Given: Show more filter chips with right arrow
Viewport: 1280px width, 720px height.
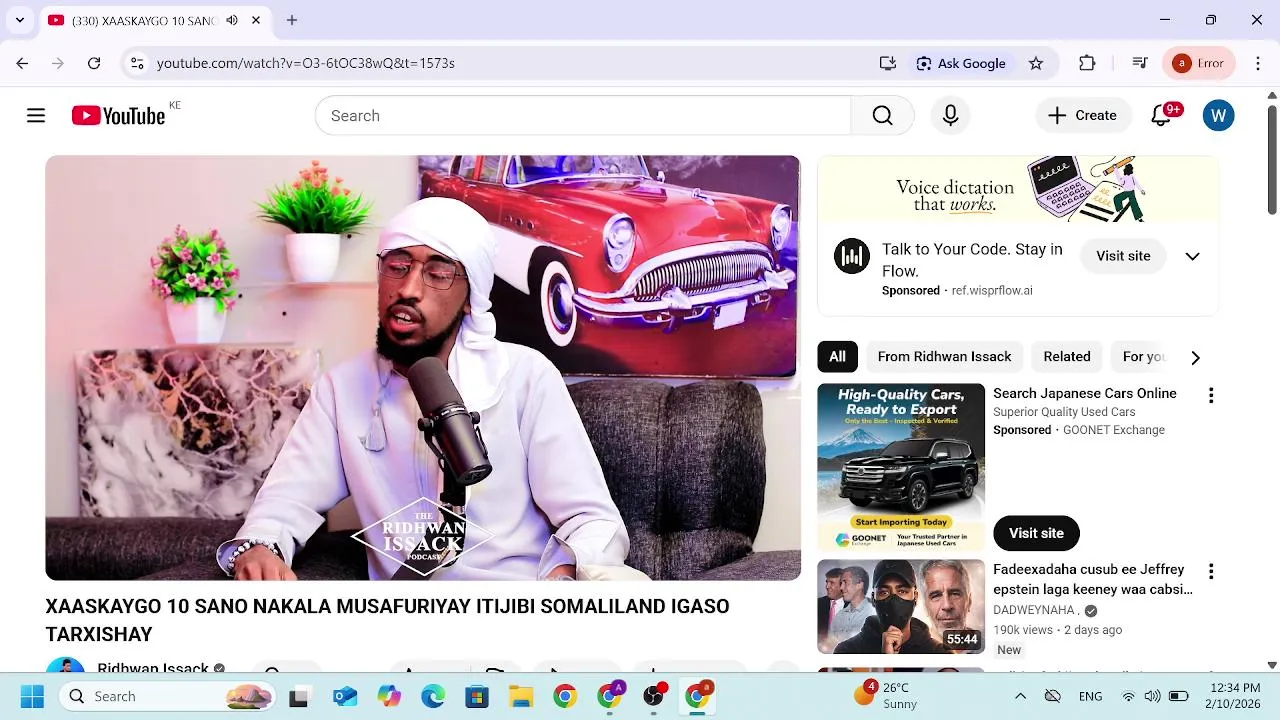Looking at the screenshot, I should point(1195,357).
